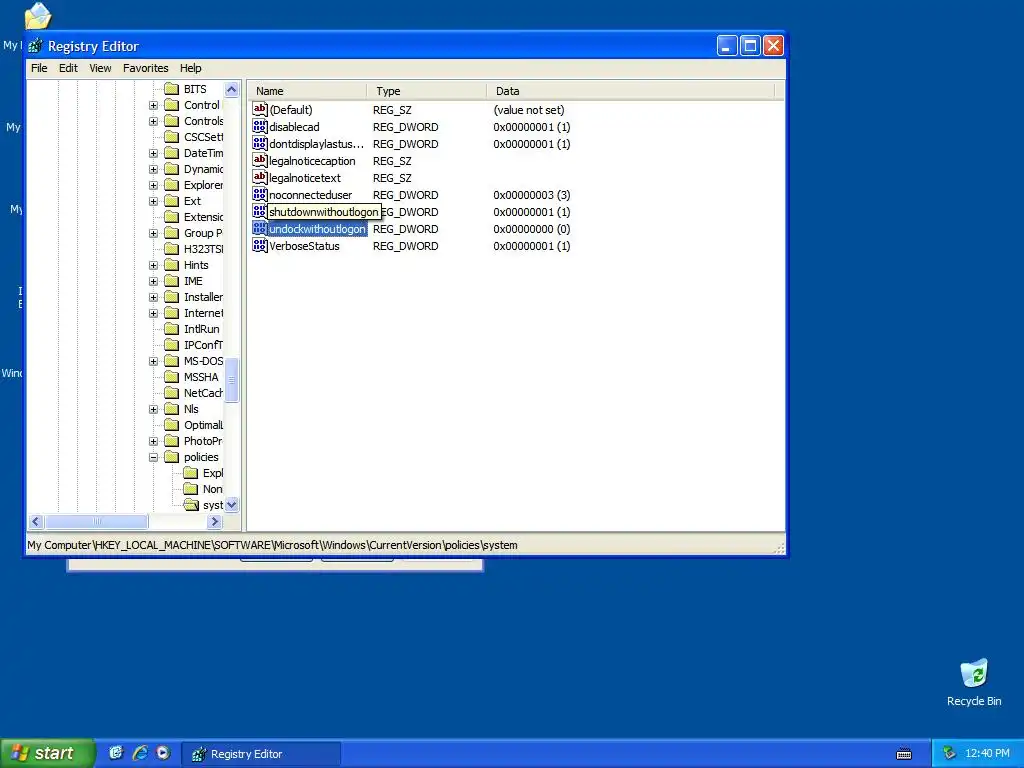The image size is (1024, 768).
Task: Click the Name column header
Action: click(x=307, y=91)
